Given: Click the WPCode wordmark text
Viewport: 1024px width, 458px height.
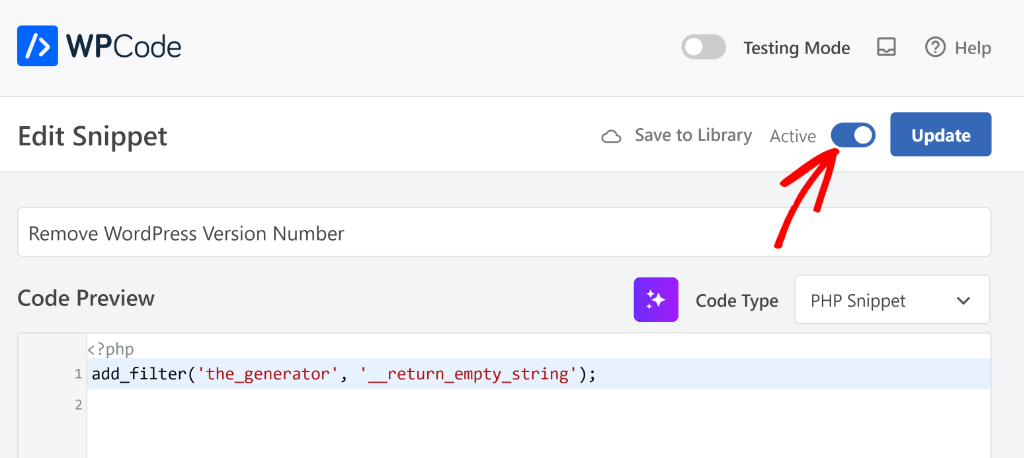Looking at the screenshot, I should (123, 46).
